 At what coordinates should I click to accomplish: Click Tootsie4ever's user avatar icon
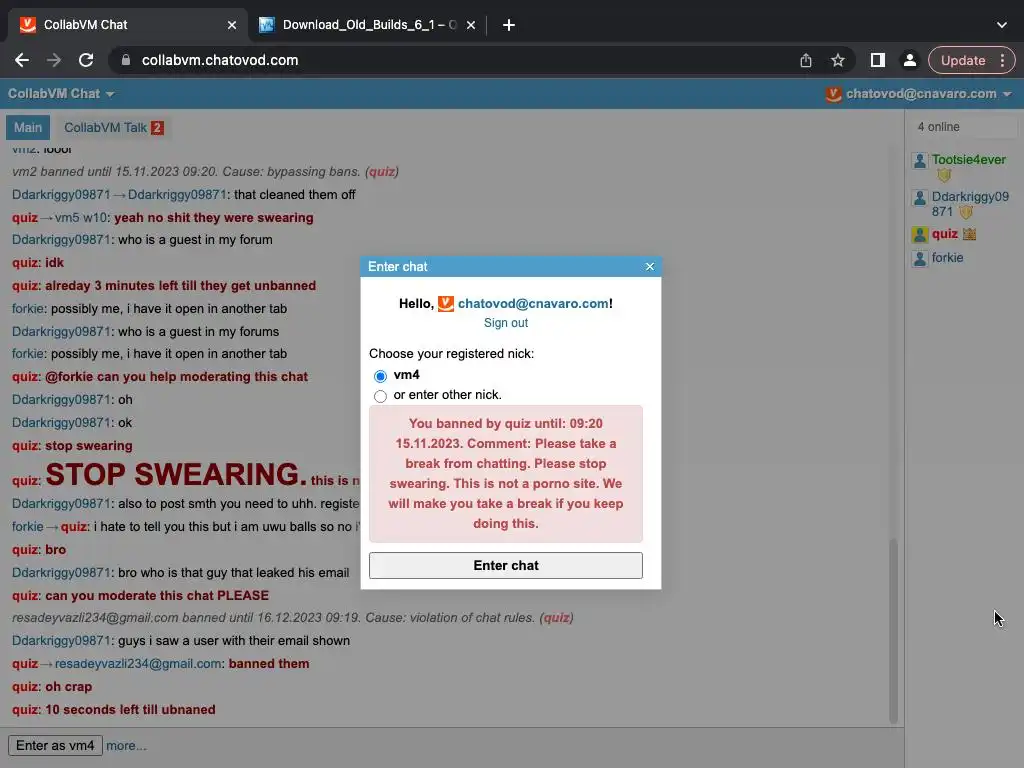click(x=920, y=161)
